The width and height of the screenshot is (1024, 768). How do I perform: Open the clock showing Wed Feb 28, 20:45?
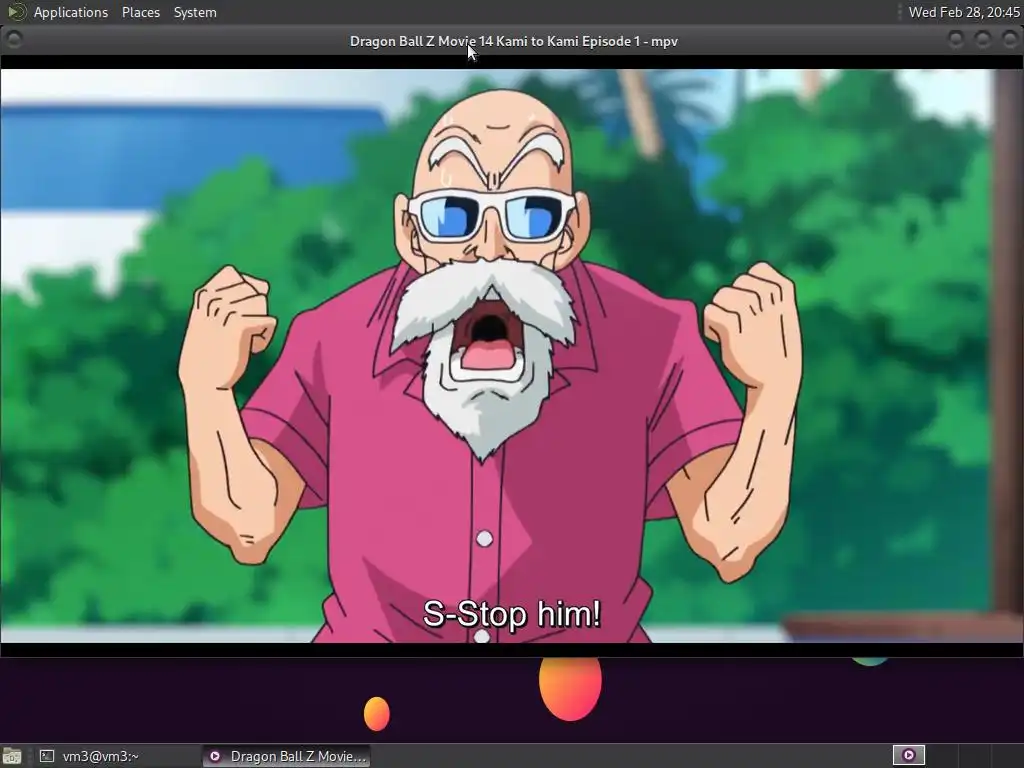point(964,12)
